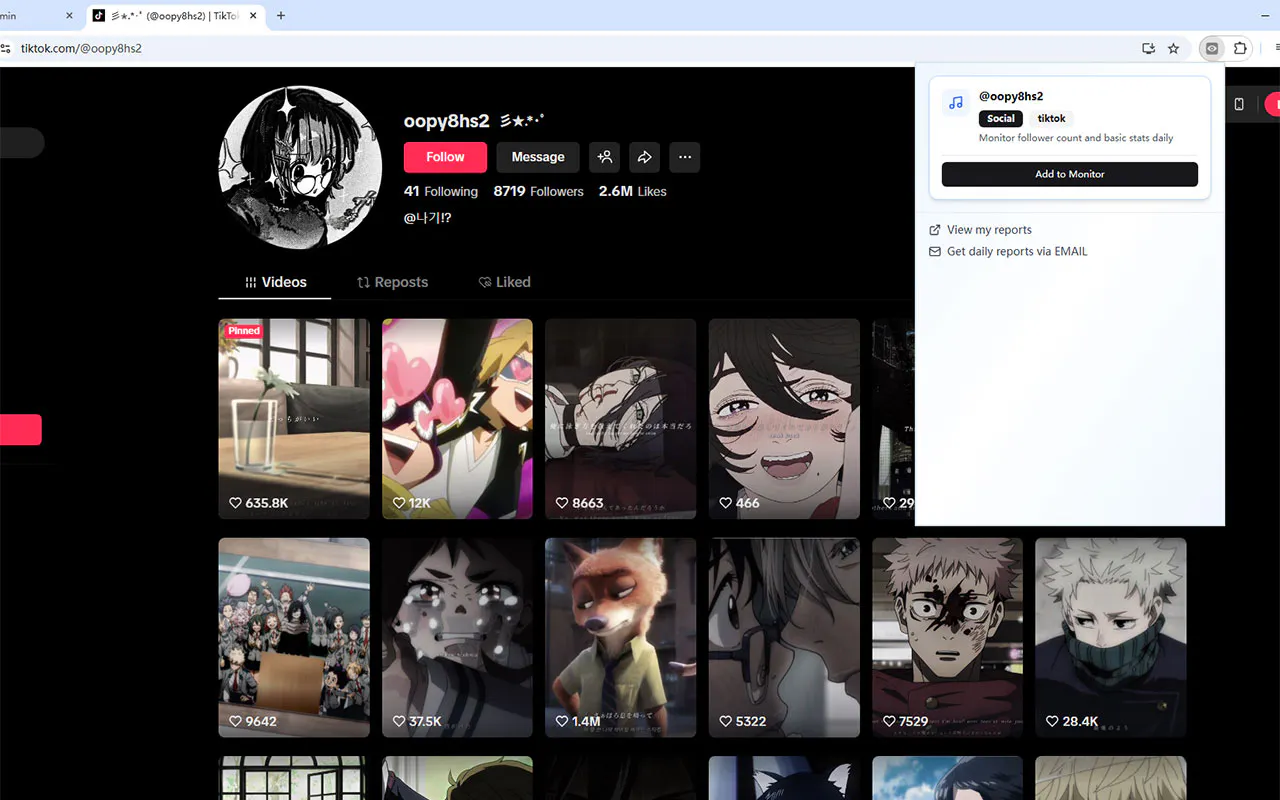This screenshot has height=800, width=1280.
Task: Click the Social tag in popup
Action: (1001, 118)
